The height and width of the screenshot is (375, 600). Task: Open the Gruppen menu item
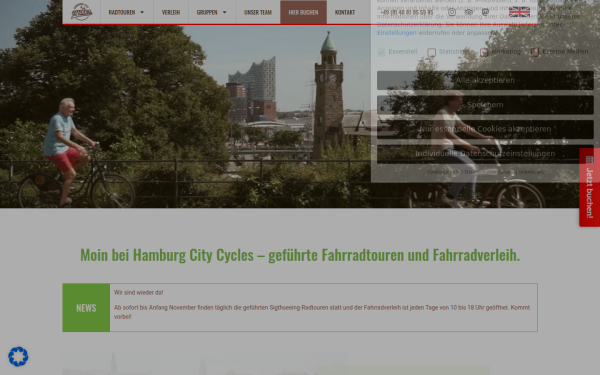tap(207, 12)
